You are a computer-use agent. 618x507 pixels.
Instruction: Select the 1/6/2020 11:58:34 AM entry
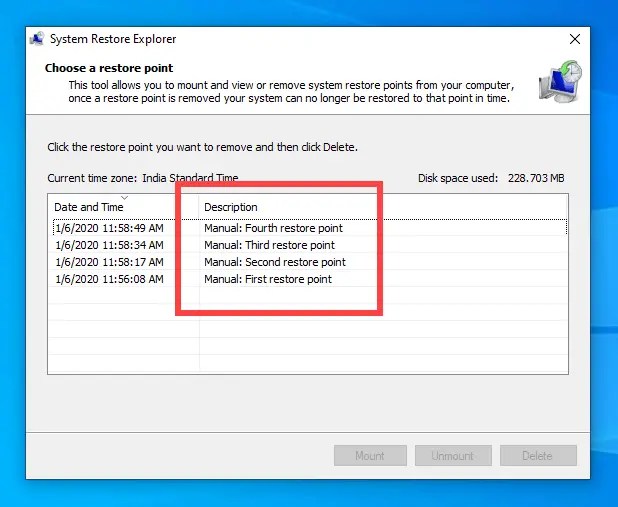pyautogui.click(x=109, y=245)
